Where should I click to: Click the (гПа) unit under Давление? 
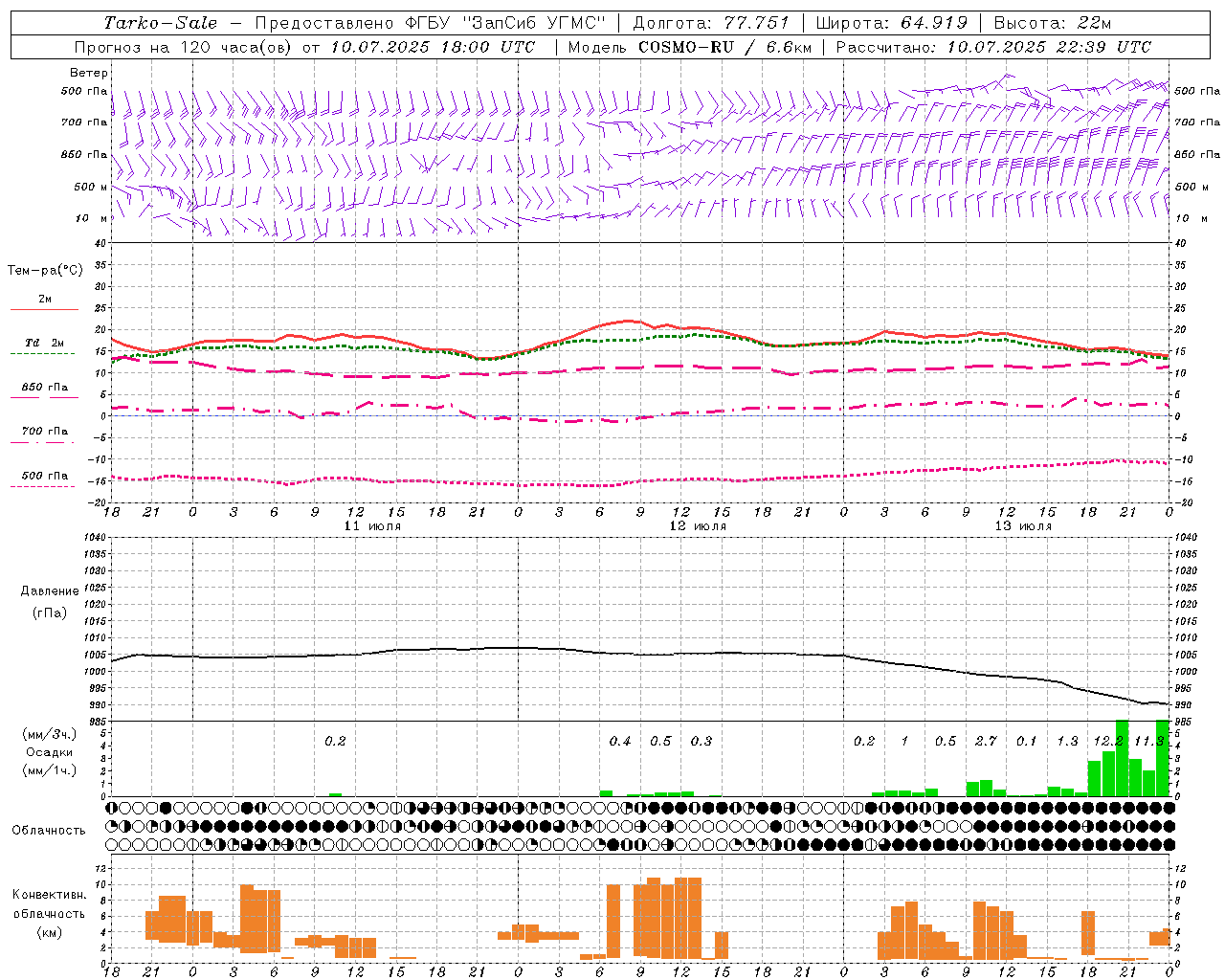(x=49, y=612)
